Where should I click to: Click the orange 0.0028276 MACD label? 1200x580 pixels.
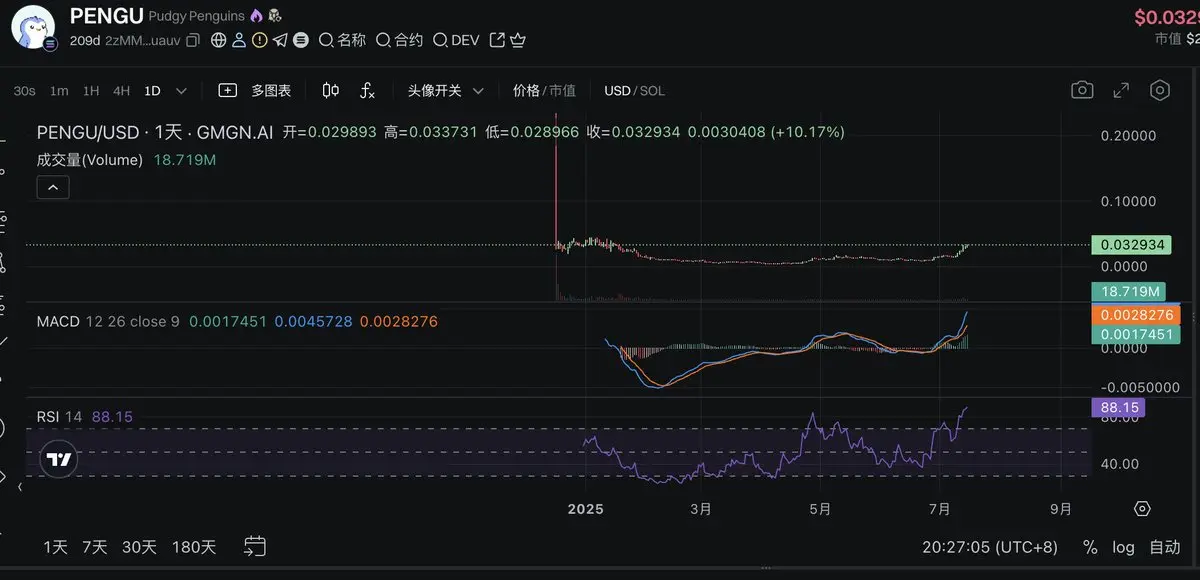click(x=1134, y=315)
